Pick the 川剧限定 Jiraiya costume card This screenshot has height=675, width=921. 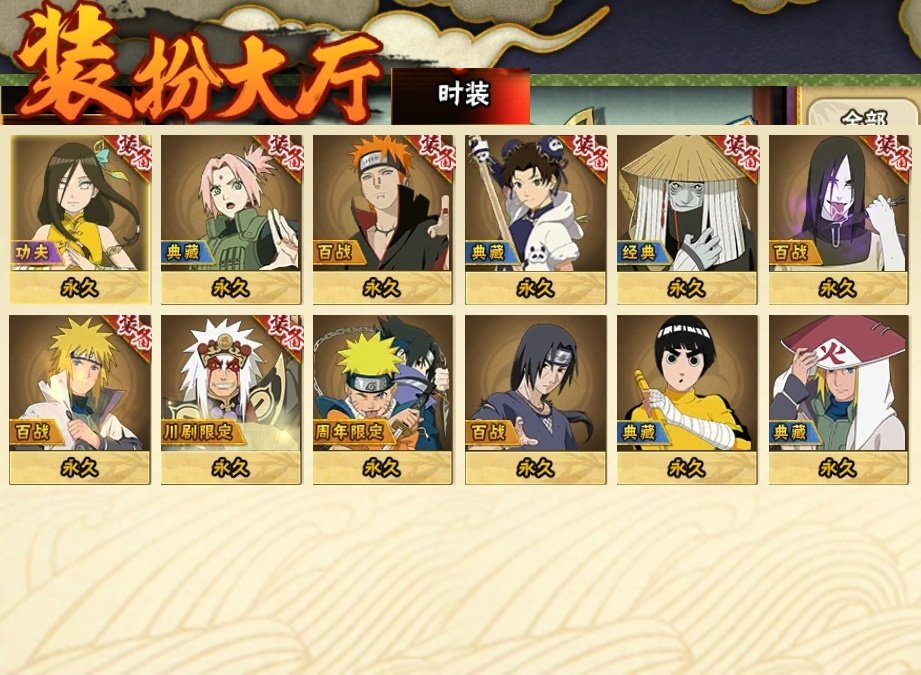click(x=231, y=399)
